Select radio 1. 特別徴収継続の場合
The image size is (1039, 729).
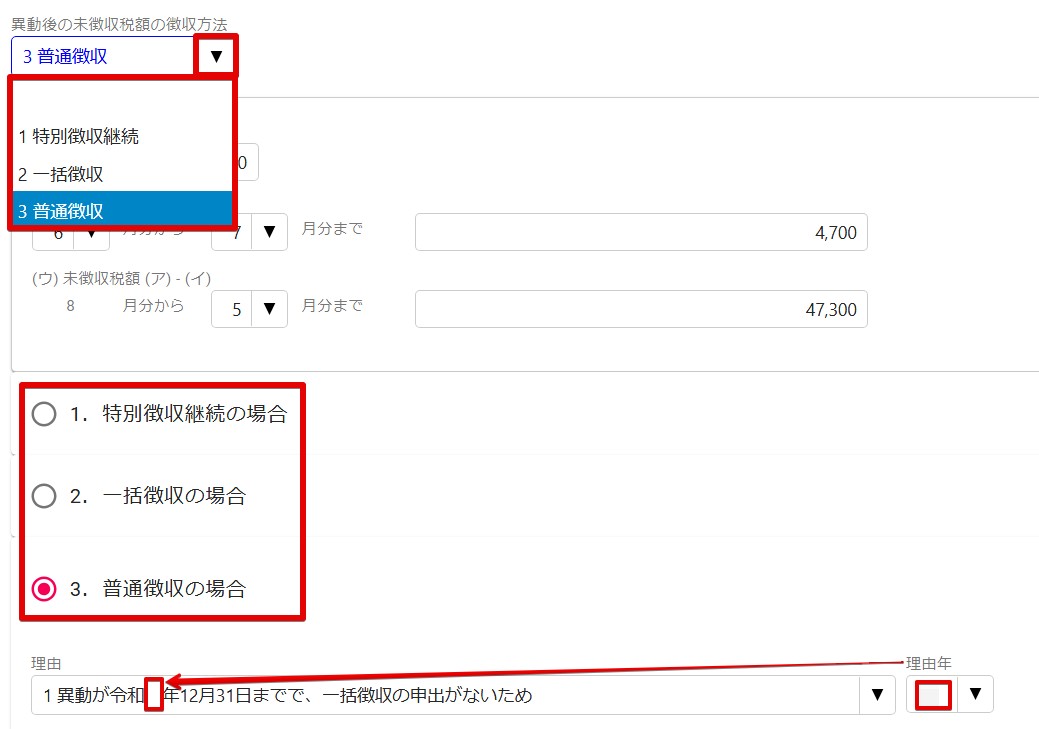coord(44,414)
